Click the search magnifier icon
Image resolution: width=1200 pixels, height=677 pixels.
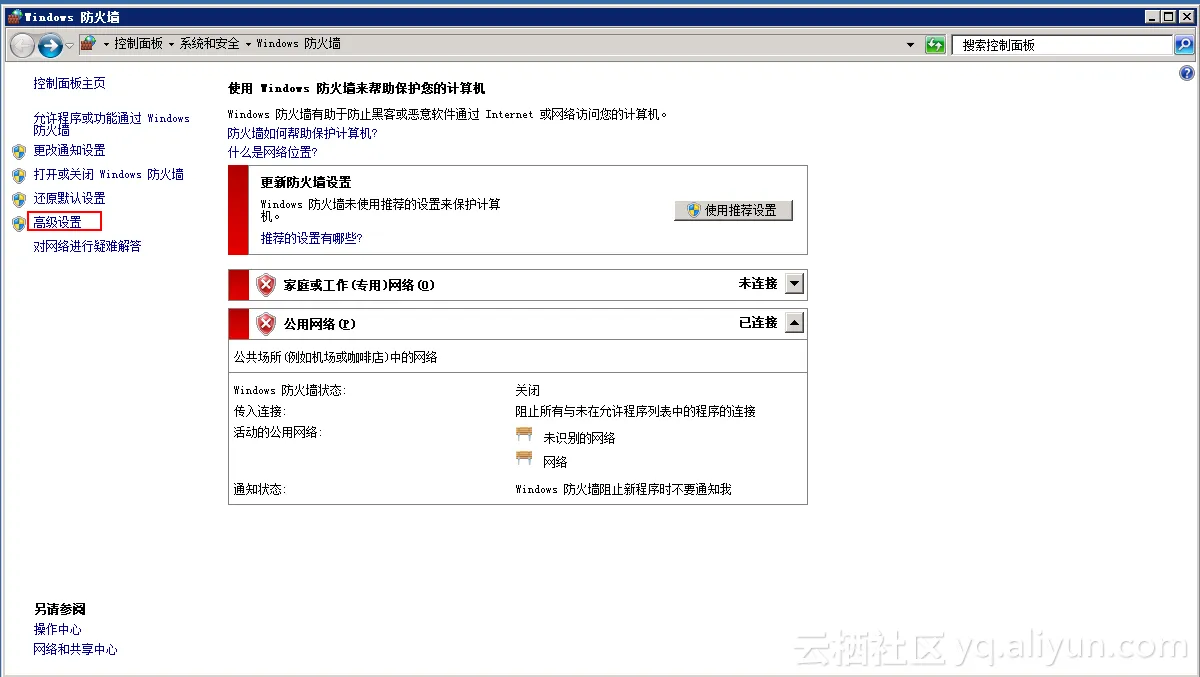click(1185, 45)
